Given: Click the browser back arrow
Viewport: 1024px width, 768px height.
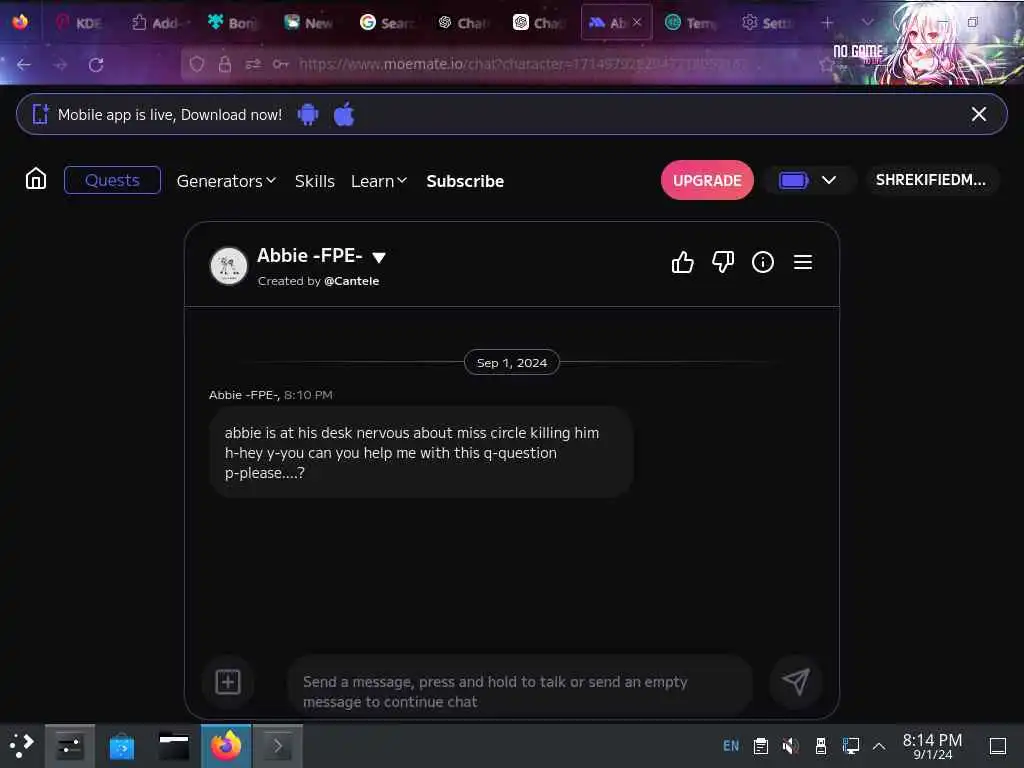Looking at the screenshot, I should tap(24, 65).
